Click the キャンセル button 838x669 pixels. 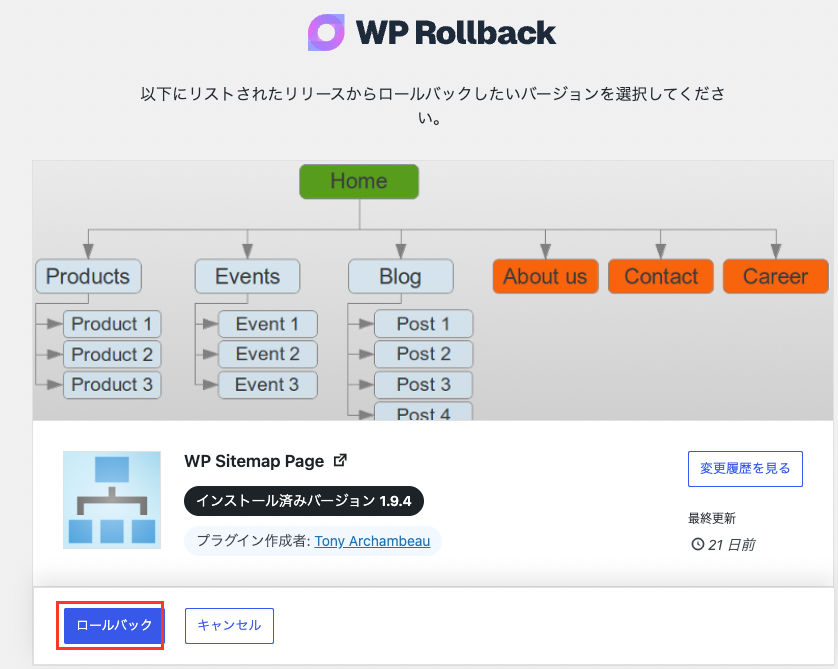[229, 625]
